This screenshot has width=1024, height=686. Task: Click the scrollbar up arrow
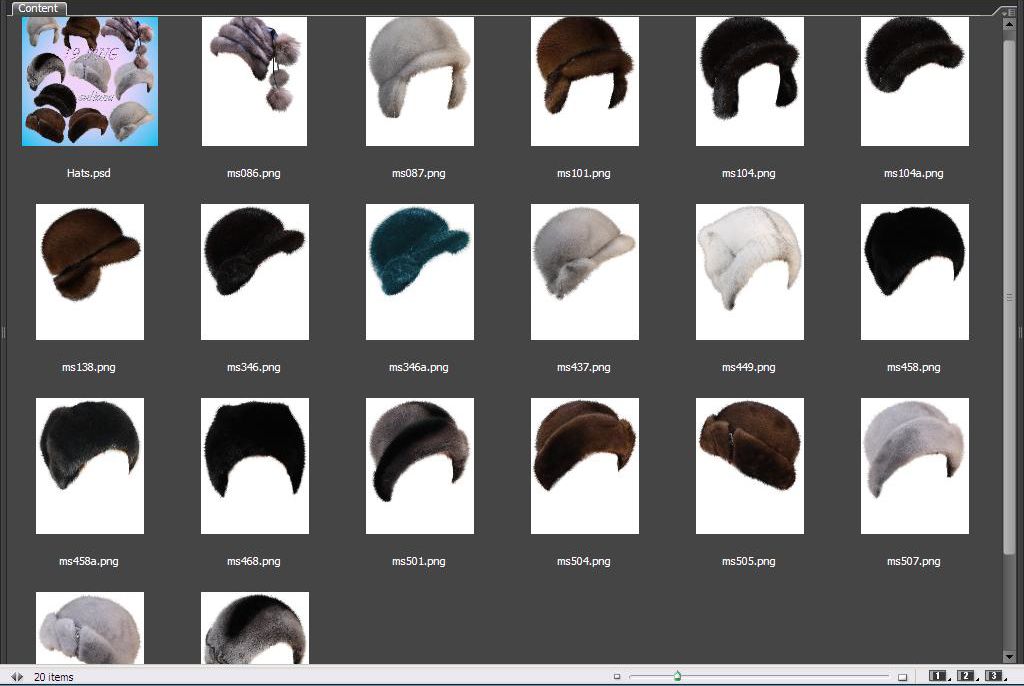pos(1009,24)
